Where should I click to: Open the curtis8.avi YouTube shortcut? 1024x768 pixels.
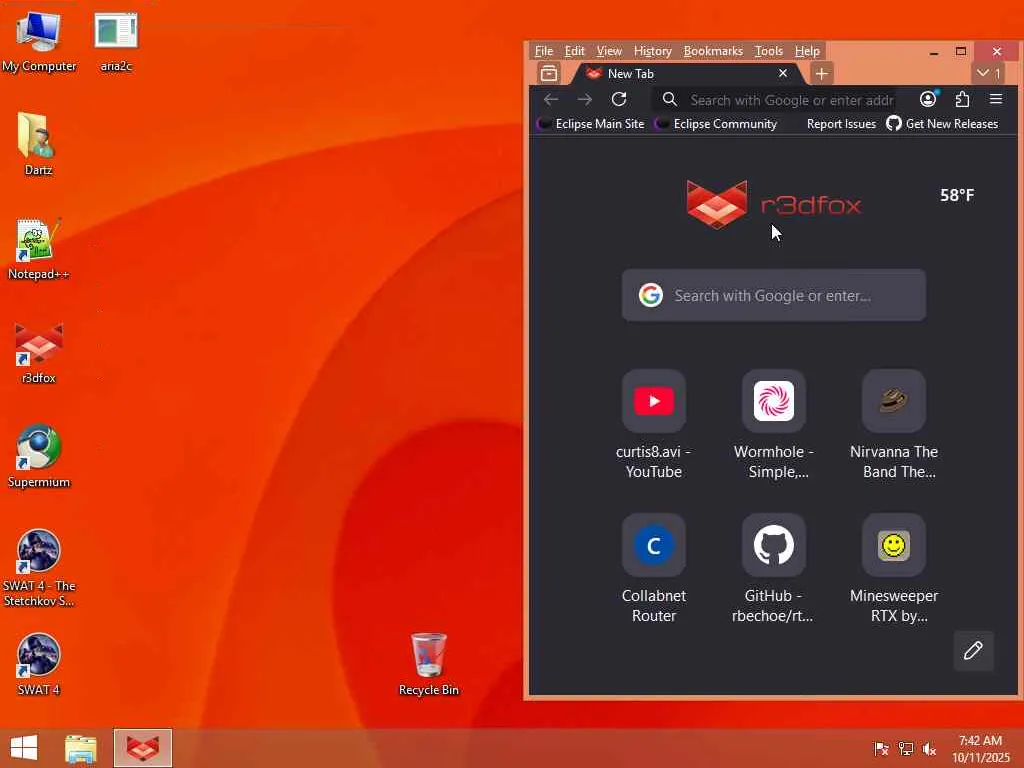654,424
